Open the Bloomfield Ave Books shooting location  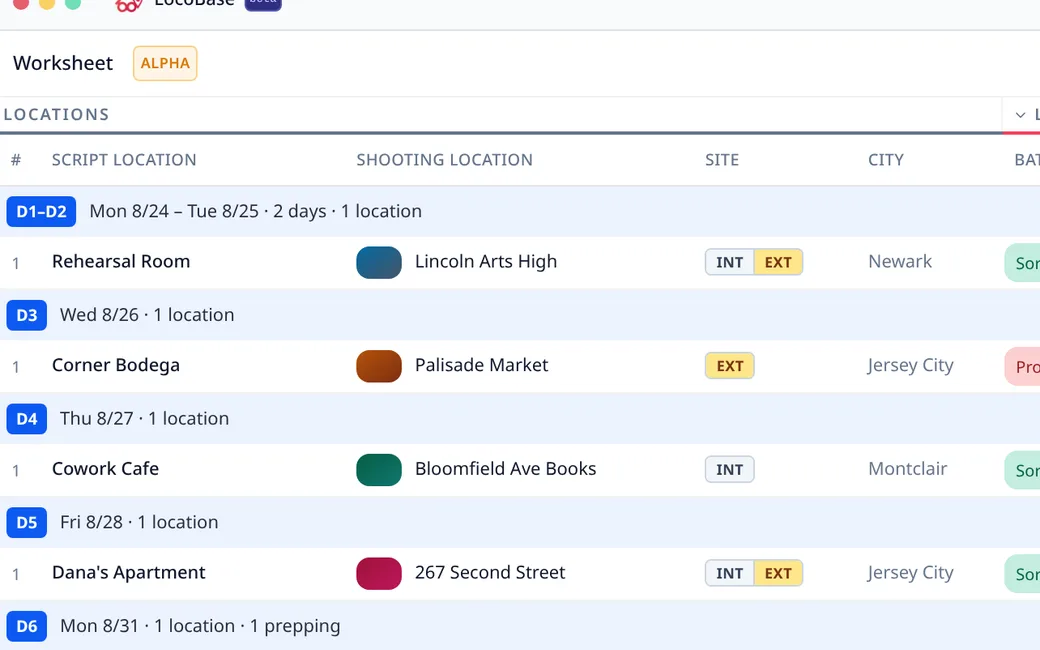(x=505, y=469)
